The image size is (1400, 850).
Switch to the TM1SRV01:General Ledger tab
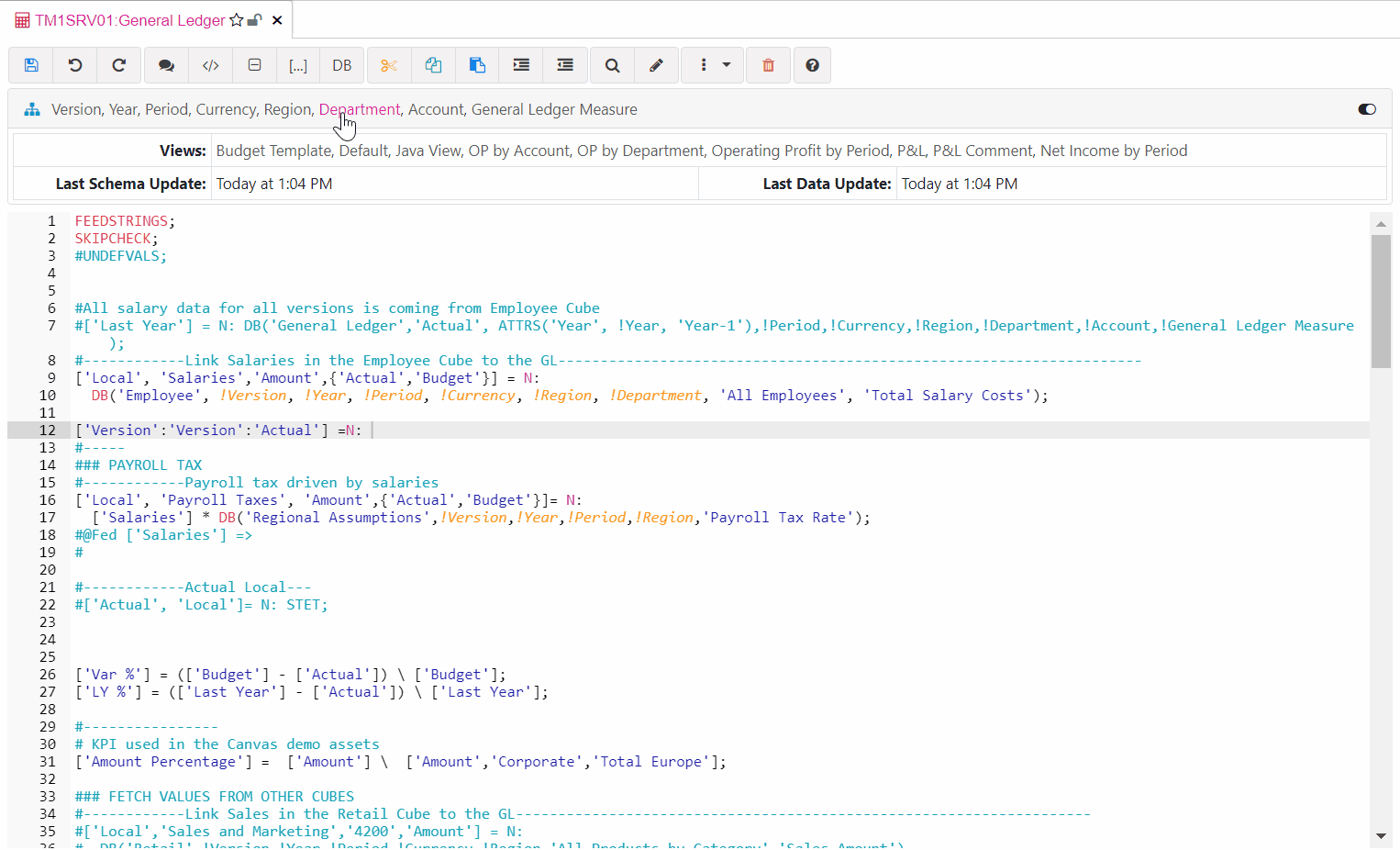128,19
